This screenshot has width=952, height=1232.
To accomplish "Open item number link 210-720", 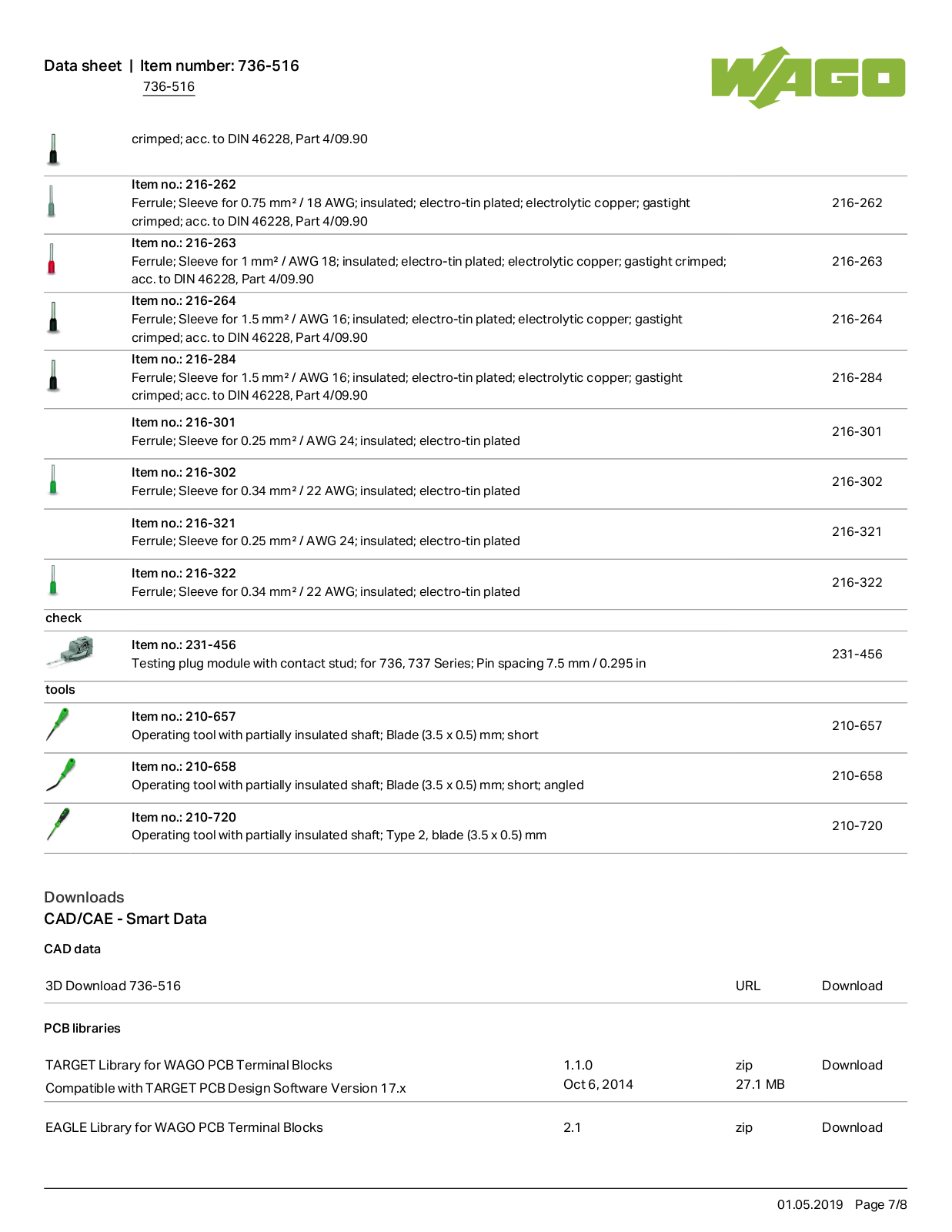I will click(857, 825).
